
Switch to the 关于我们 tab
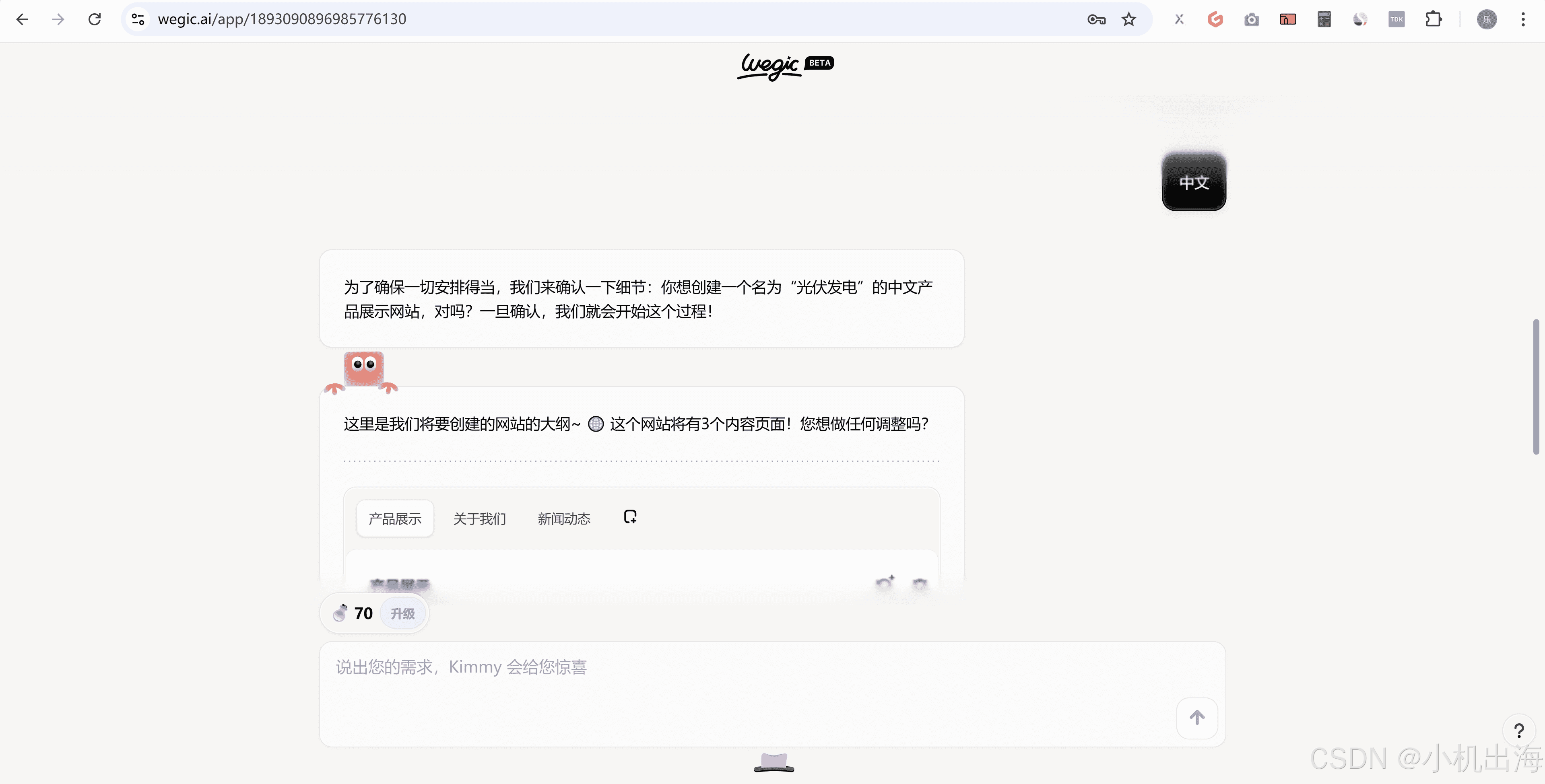click(480, 519)
